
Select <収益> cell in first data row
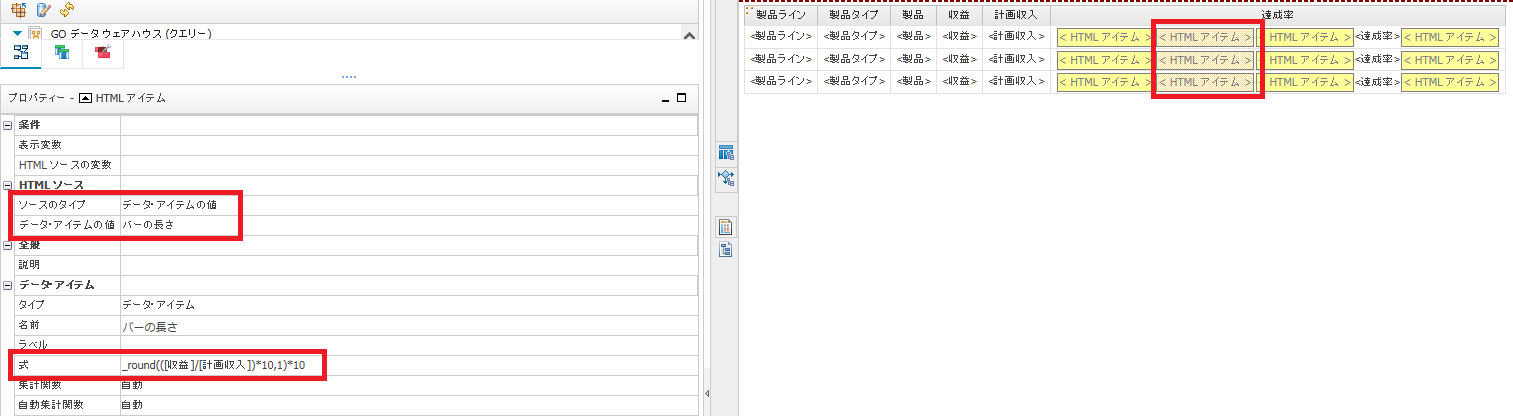[960, 36]
